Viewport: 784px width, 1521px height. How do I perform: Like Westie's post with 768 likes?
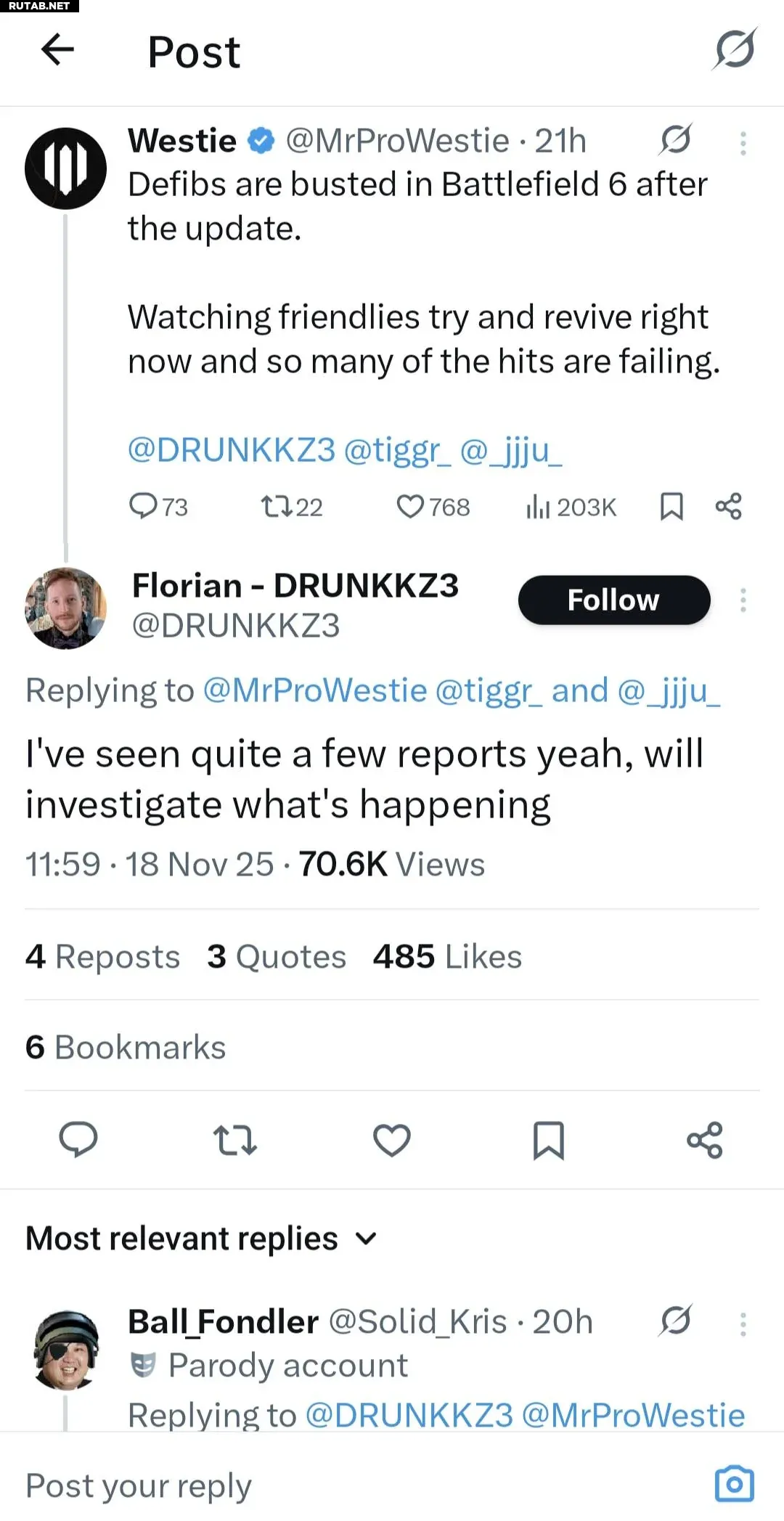coord(410,506)
